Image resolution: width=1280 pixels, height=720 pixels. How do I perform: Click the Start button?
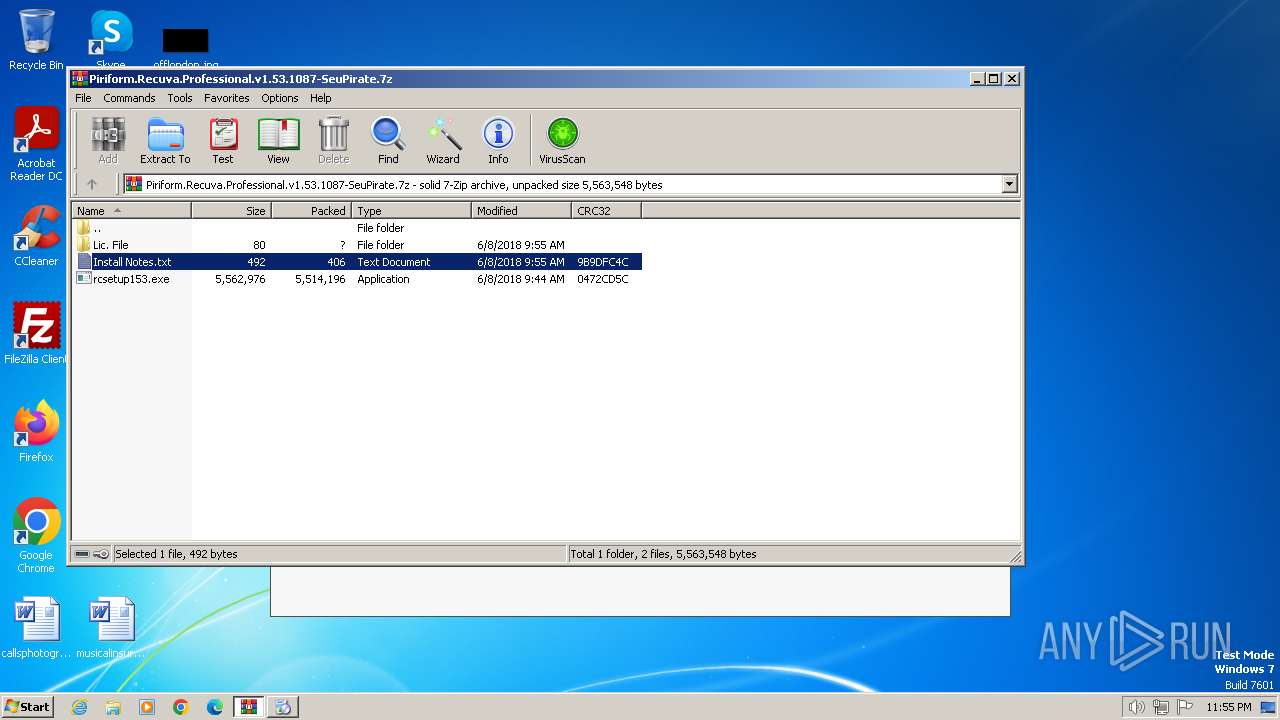(28, 707)
